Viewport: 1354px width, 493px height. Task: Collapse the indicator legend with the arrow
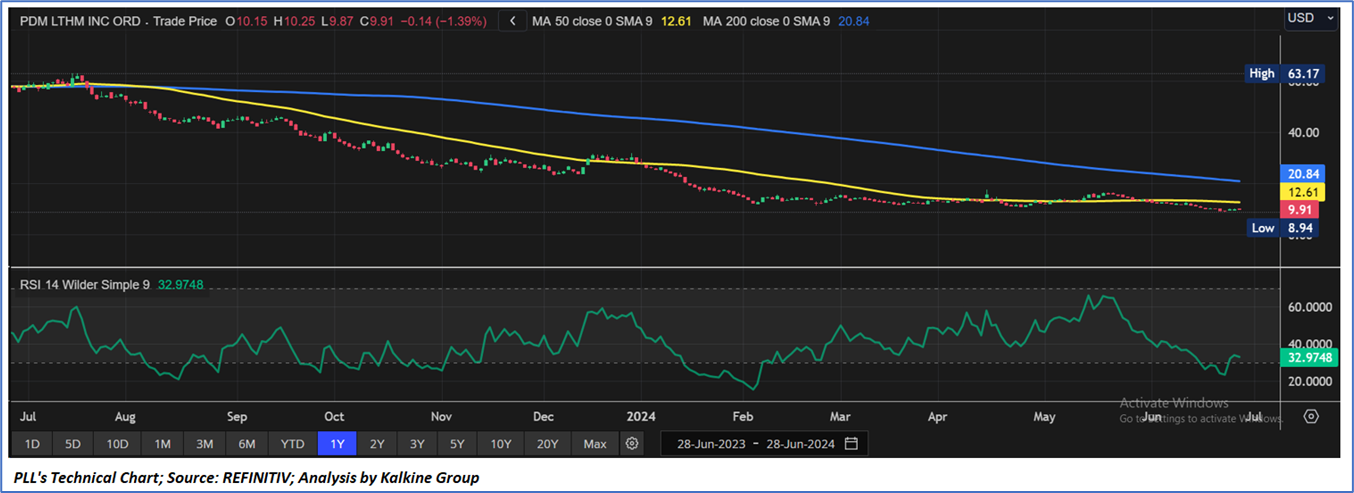coord(513,20)
